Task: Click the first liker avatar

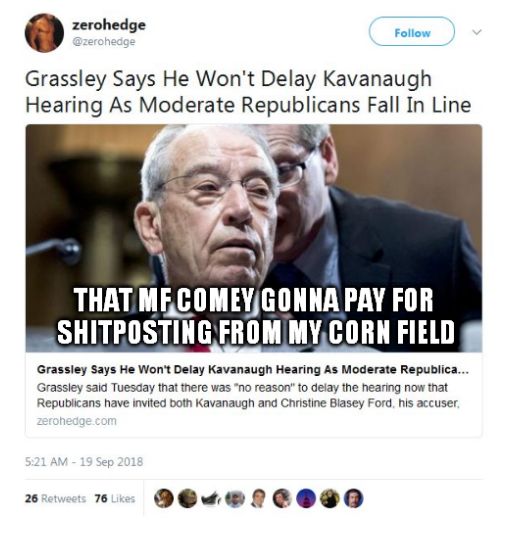Action: pos(164,498)
